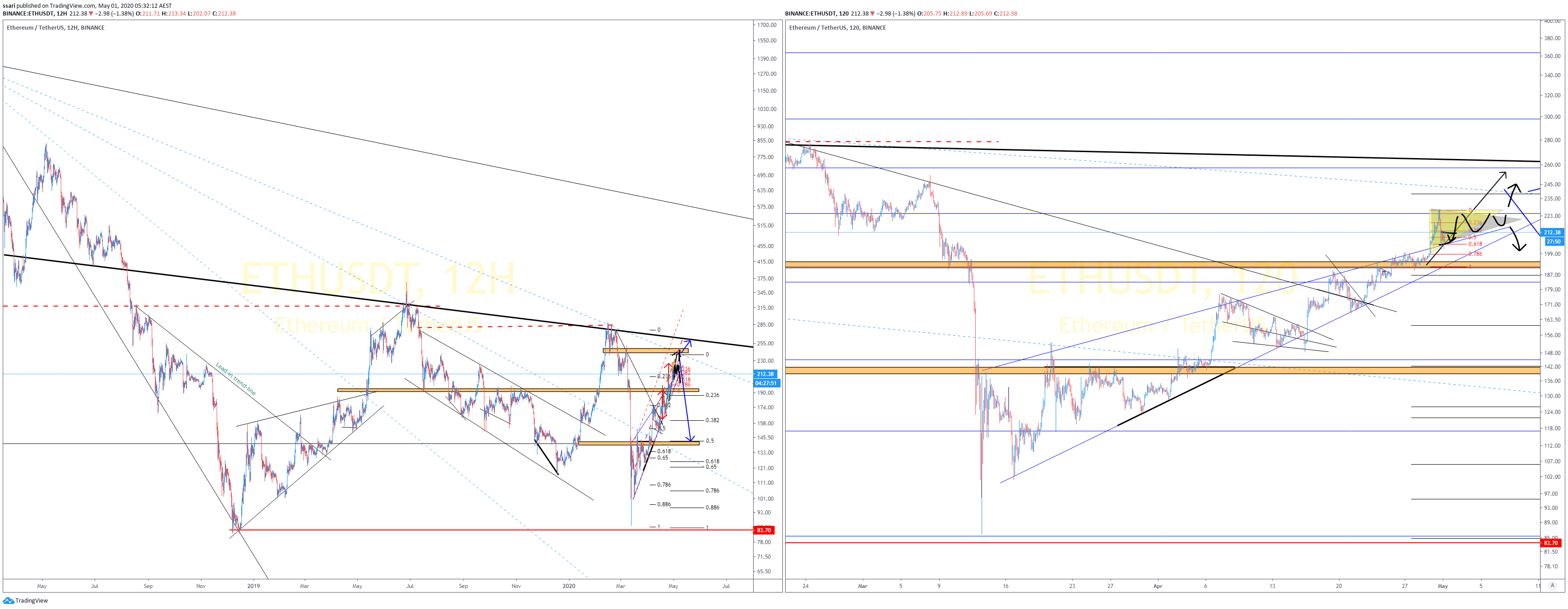Click open value 'O:211.71' in header

pos(148,13)
